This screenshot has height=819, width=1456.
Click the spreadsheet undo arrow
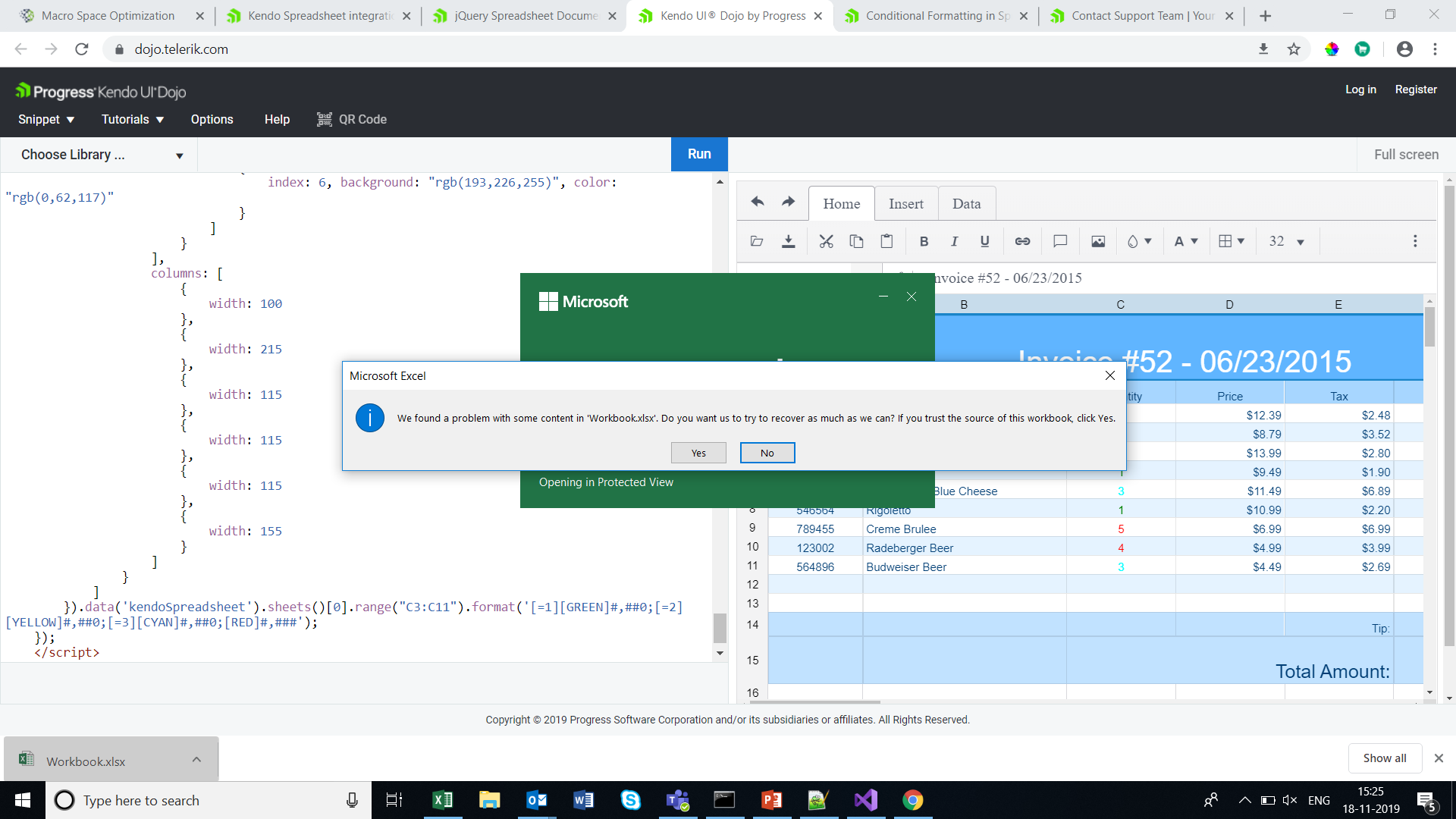[757, 202]
